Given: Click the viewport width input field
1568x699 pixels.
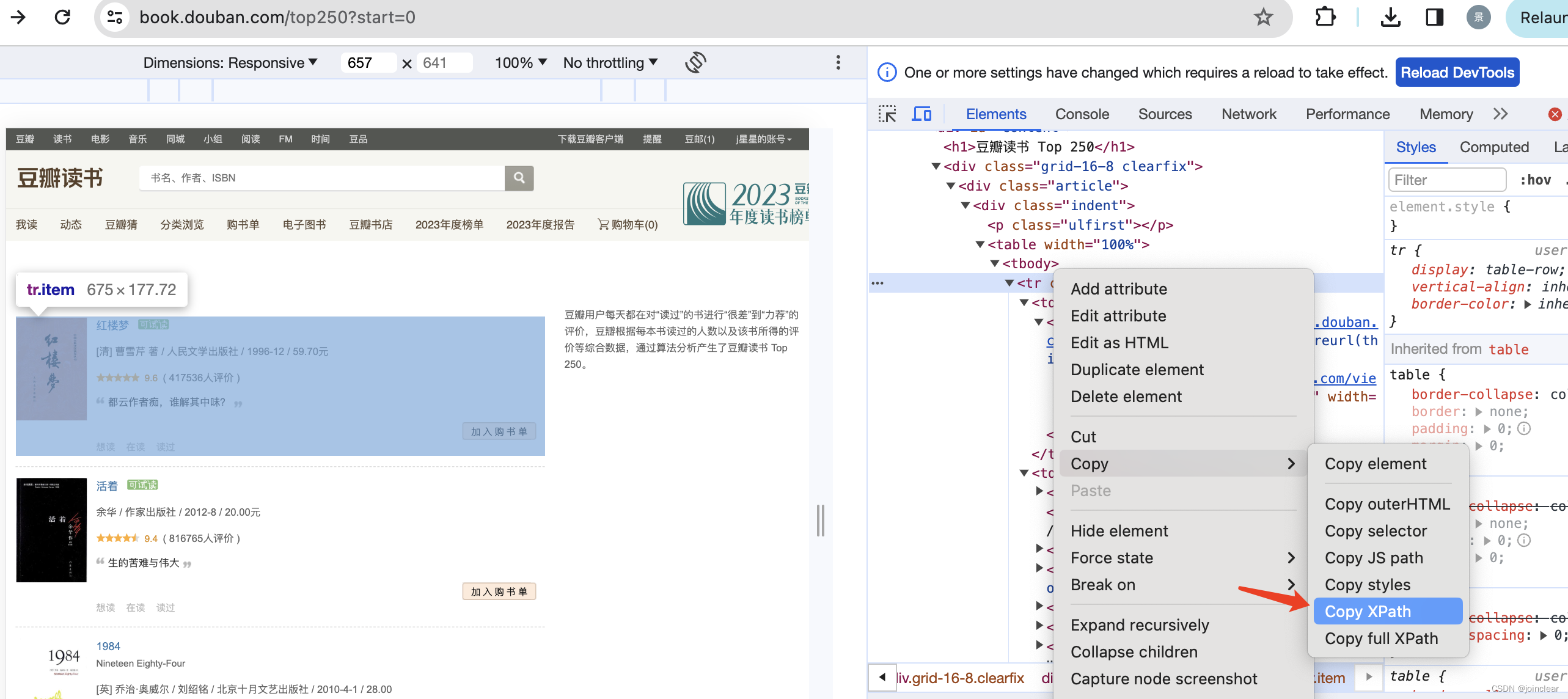Looking at the screenshot, I should (x=368, y=62).
